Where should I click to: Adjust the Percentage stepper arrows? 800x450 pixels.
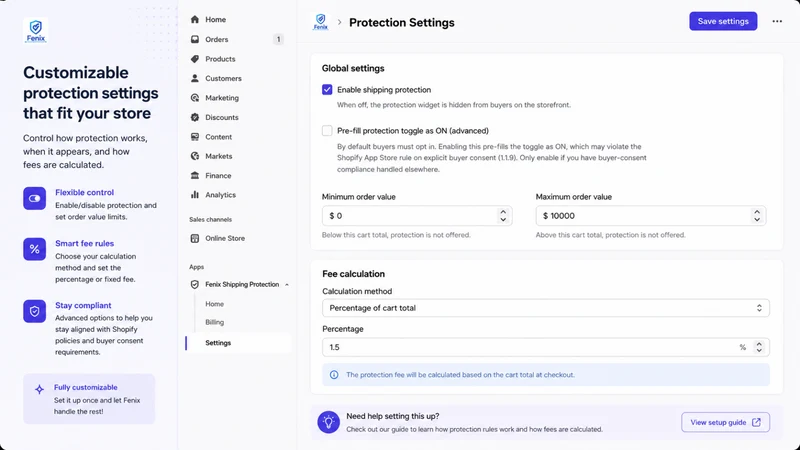pyautogui.click(x=759, y=347)
